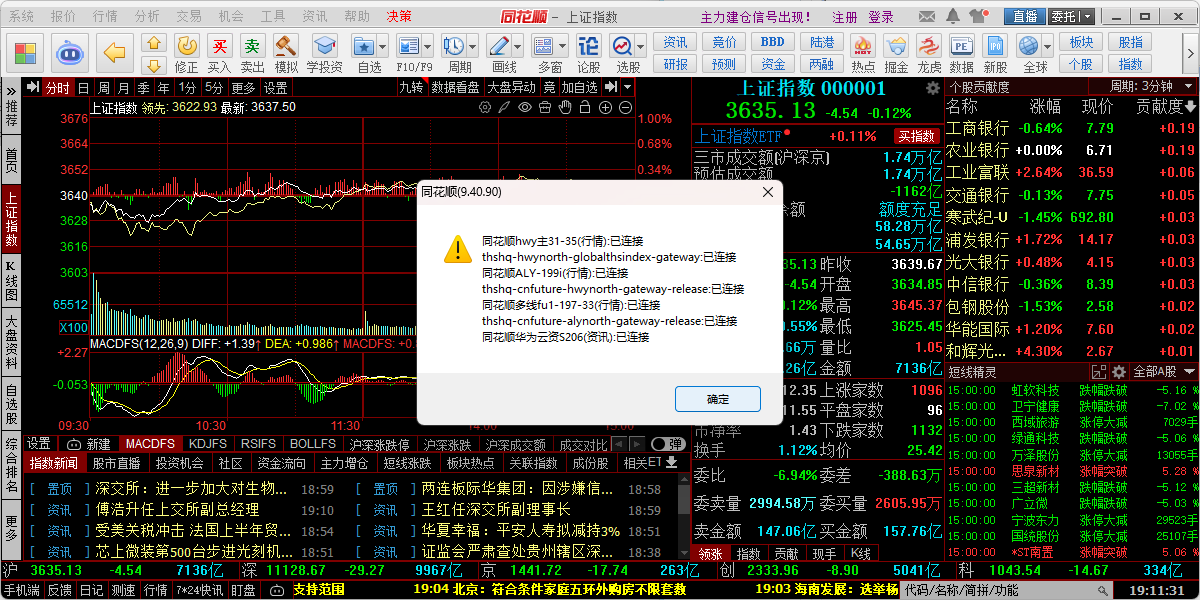Sort by 贡献度 column arrow

click(x=1190, y=107)
